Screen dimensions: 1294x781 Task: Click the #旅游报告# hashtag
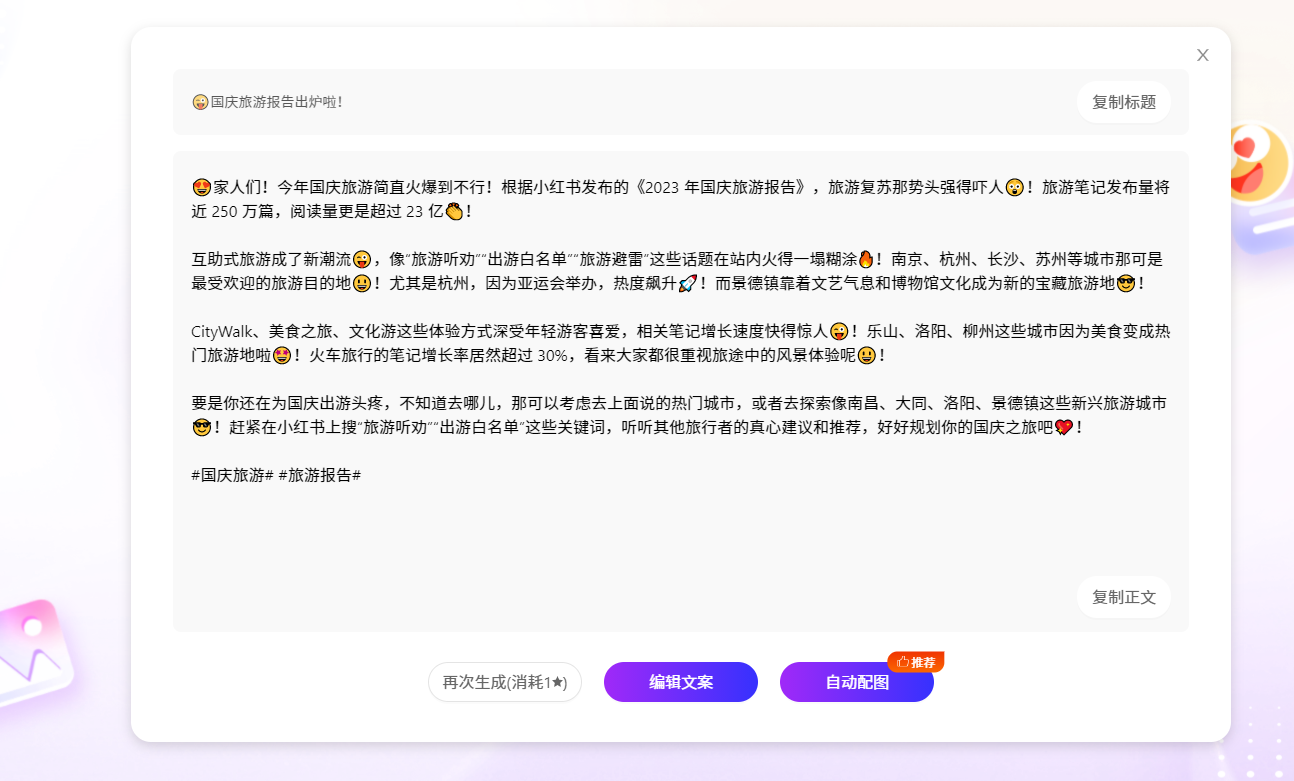[x=319, y=475]
